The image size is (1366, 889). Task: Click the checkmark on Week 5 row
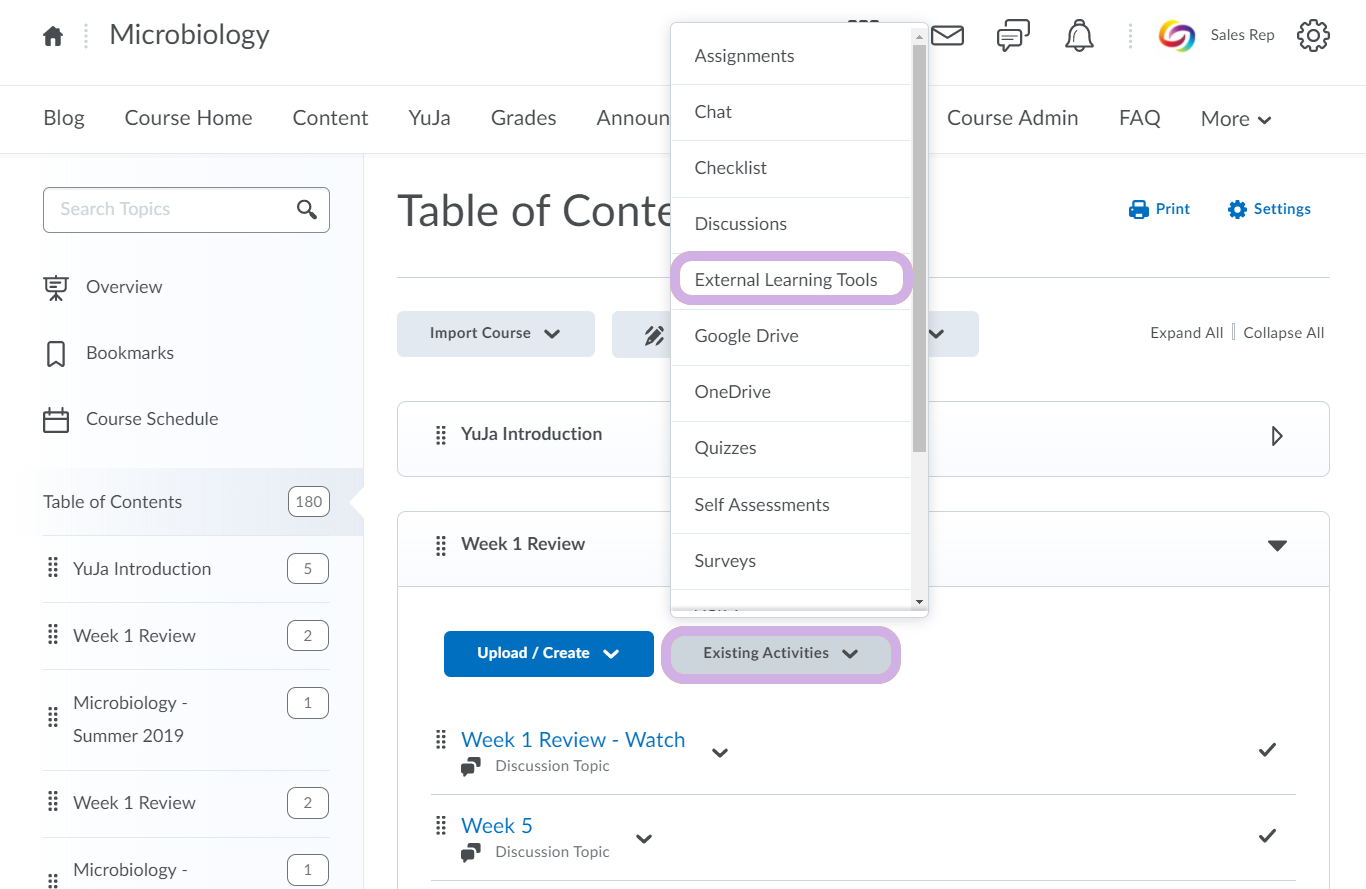coord(1267,835)
